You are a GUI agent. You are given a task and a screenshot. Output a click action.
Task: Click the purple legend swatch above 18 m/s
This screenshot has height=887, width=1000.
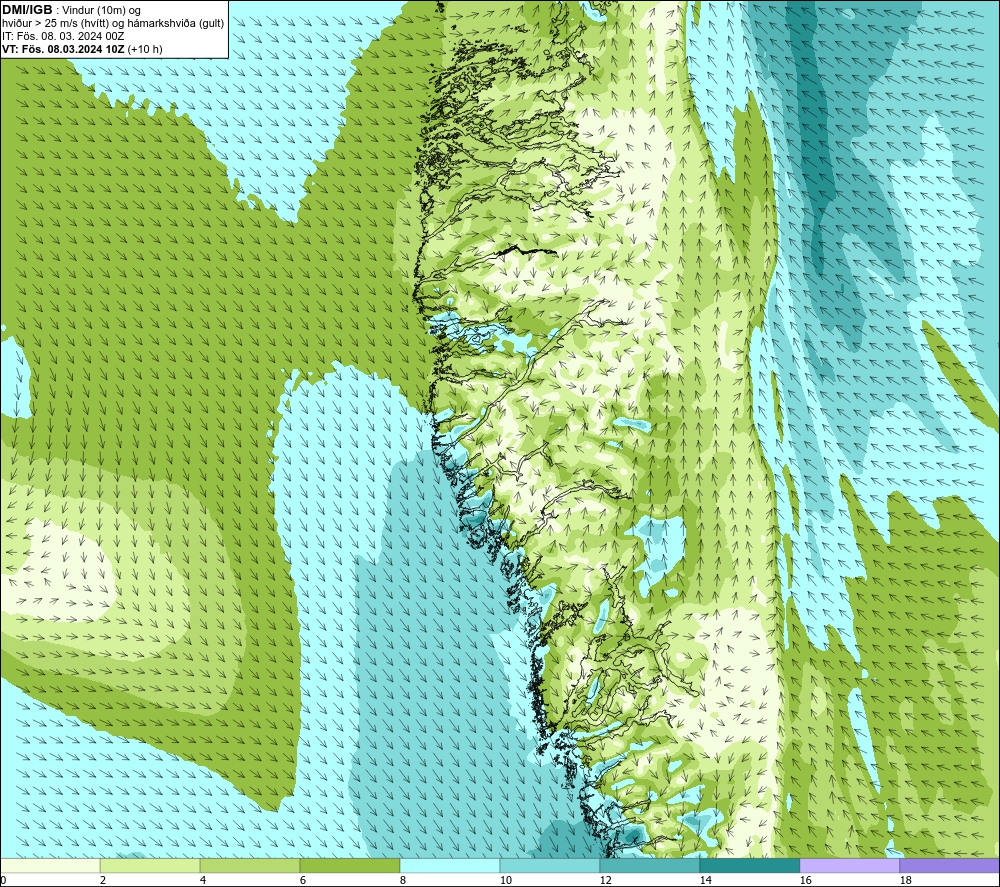click(x=949, y=866)
